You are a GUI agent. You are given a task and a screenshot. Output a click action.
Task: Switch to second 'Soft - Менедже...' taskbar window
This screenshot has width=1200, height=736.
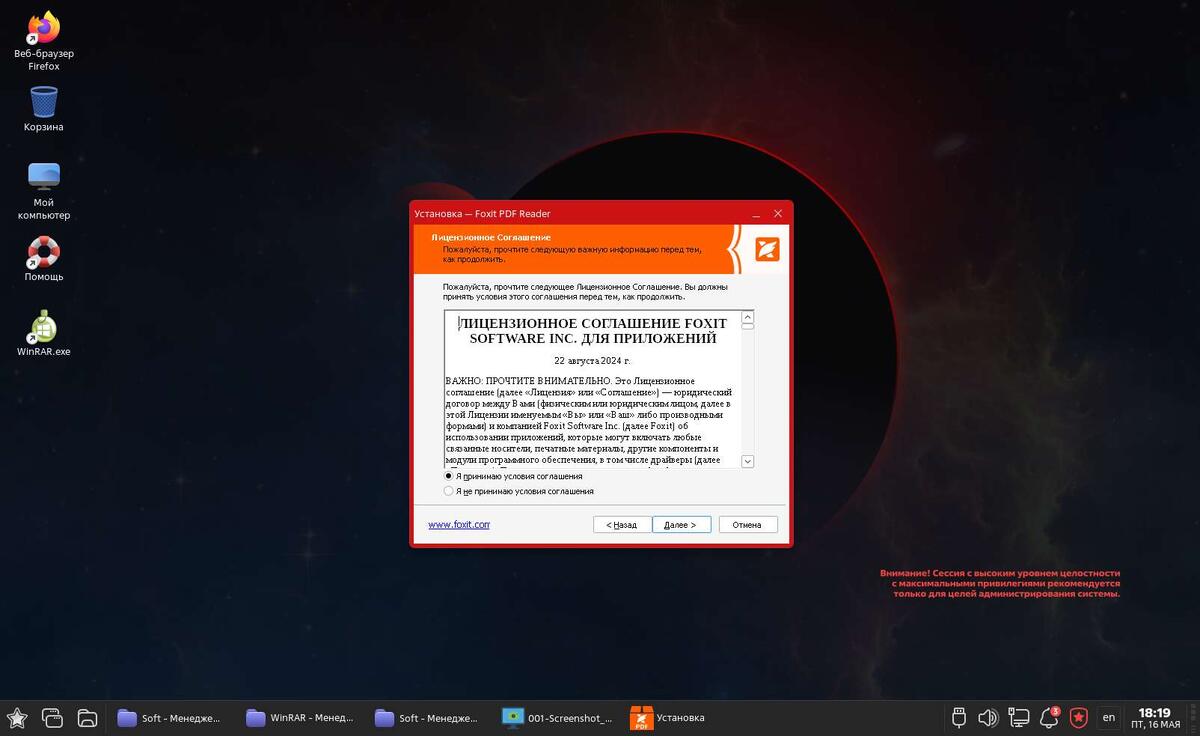[428, 718]
